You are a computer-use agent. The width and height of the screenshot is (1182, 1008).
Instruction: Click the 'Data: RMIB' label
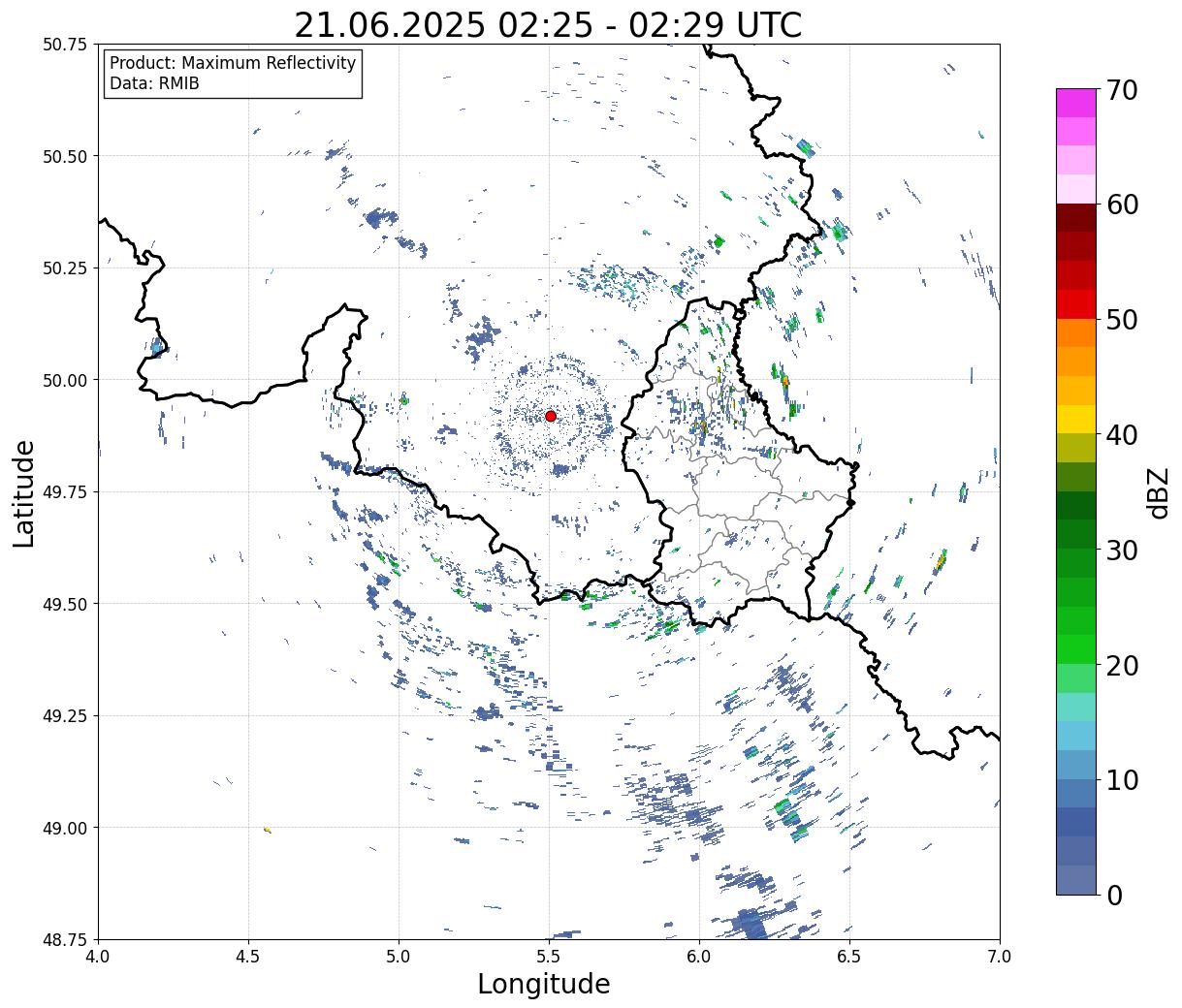pos(154,84)
